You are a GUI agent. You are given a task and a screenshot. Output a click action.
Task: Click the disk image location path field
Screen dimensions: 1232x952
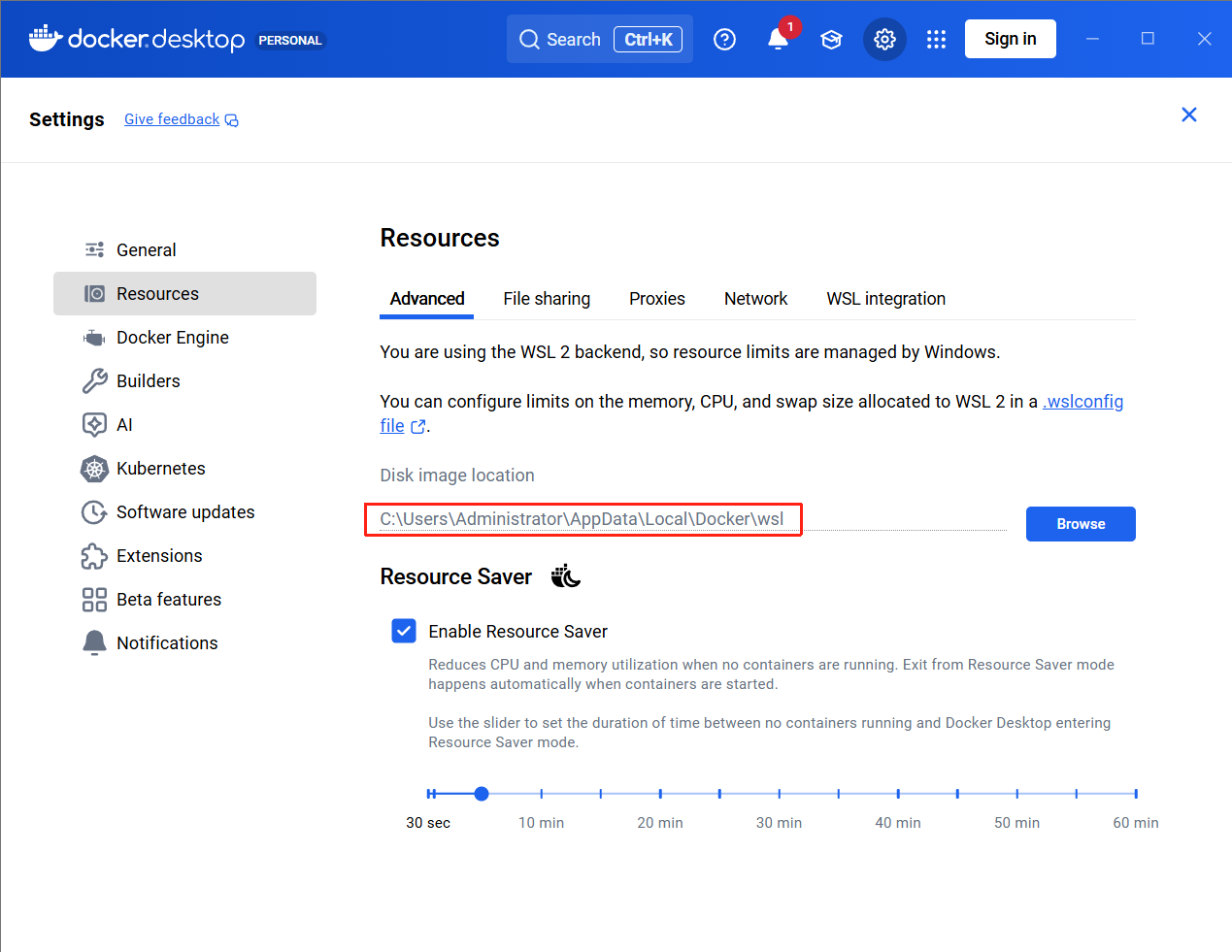(x=693, y=519)
